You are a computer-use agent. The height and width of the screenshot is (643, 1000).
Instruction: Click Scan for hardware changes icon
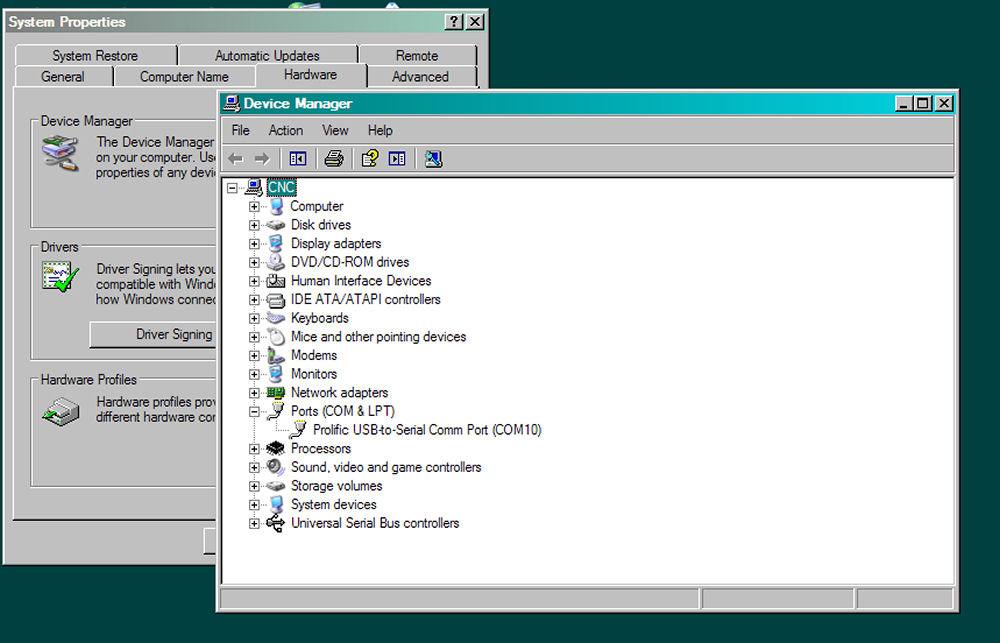(x=433, y=158)
